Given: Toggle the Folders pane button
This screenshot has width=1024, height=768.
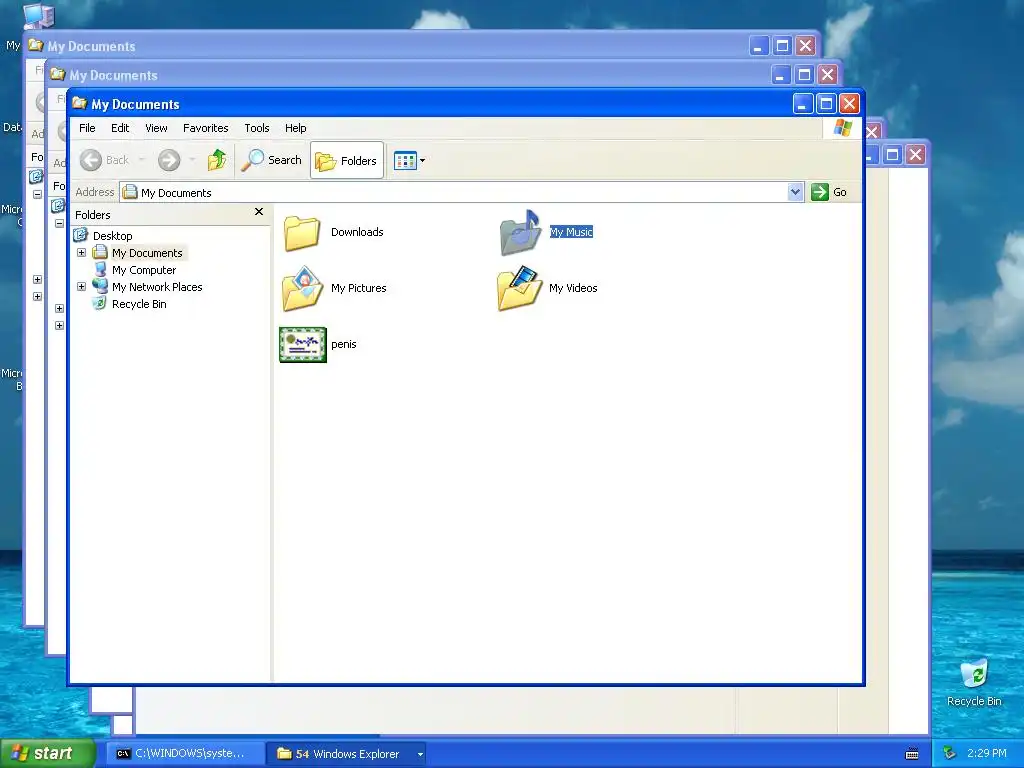Looking at the screenshot, I should 347,160.
